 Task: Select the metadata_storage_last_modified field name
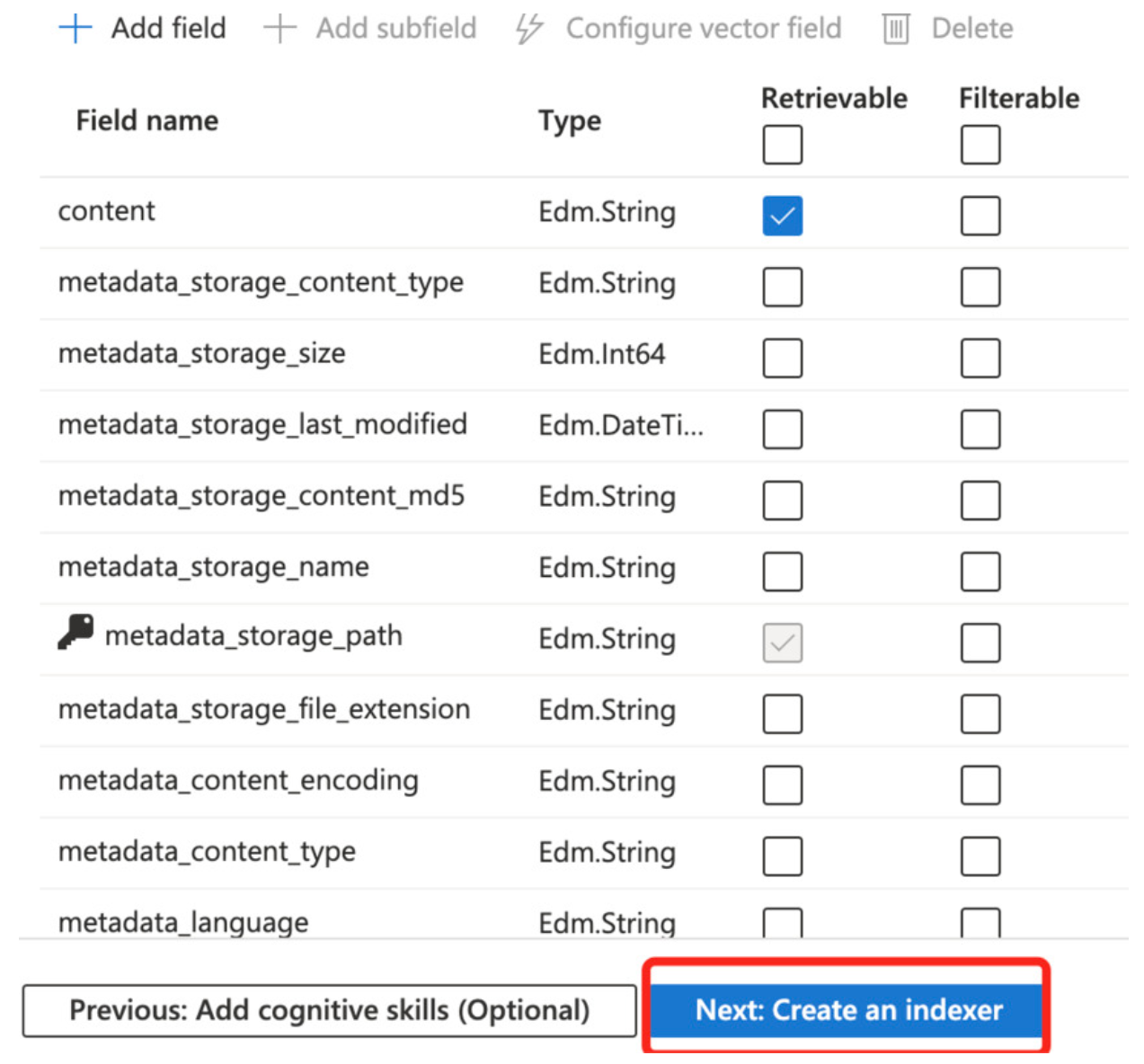262,424
